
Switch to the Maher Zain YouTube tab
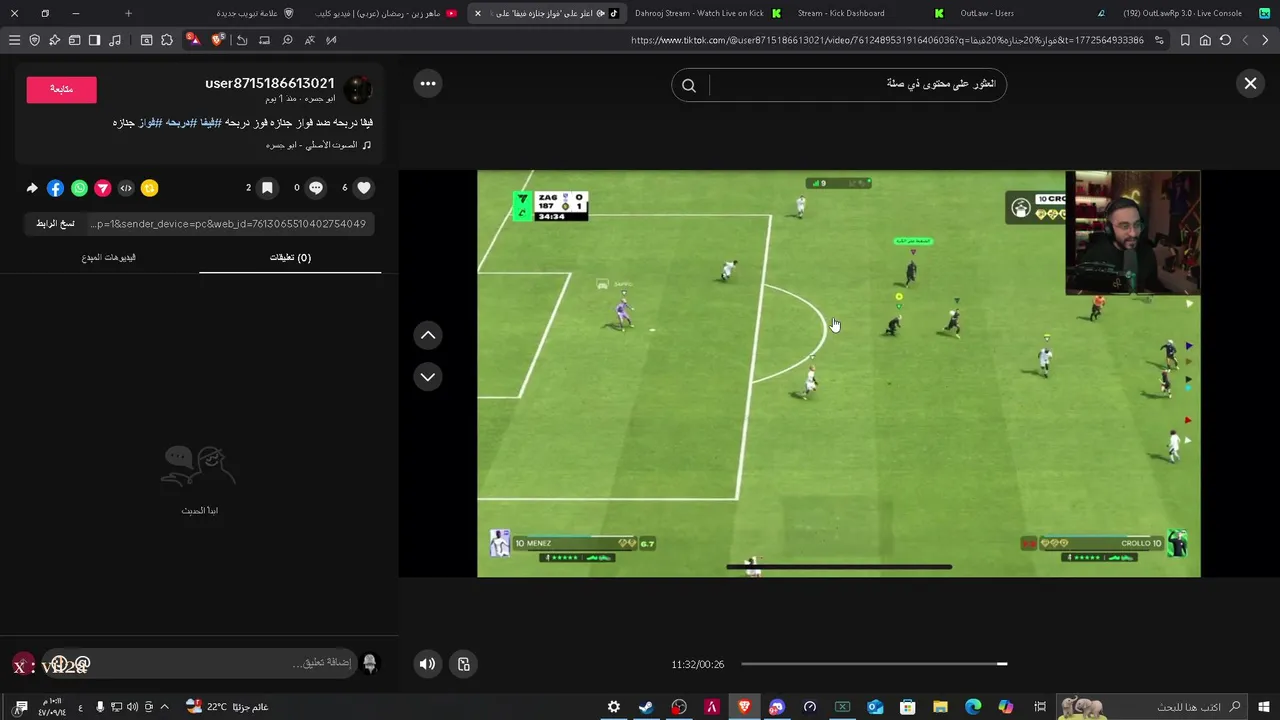point(385,13)
